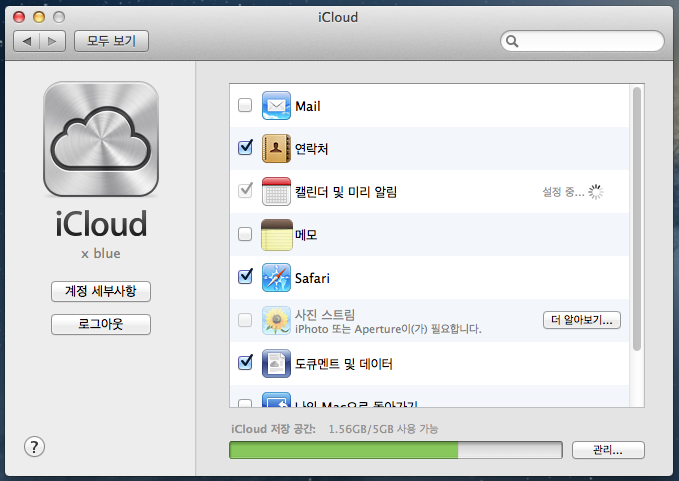
Task: Focus the search input field
Action: point(582,41)
